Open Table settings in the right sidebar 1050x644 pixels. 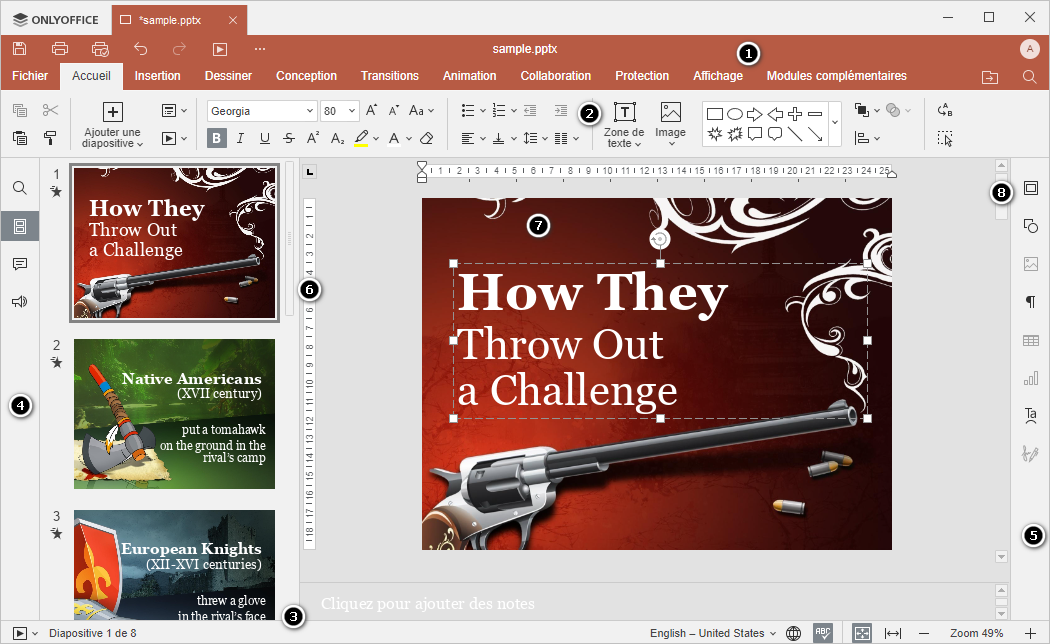tap(1030, 341)
